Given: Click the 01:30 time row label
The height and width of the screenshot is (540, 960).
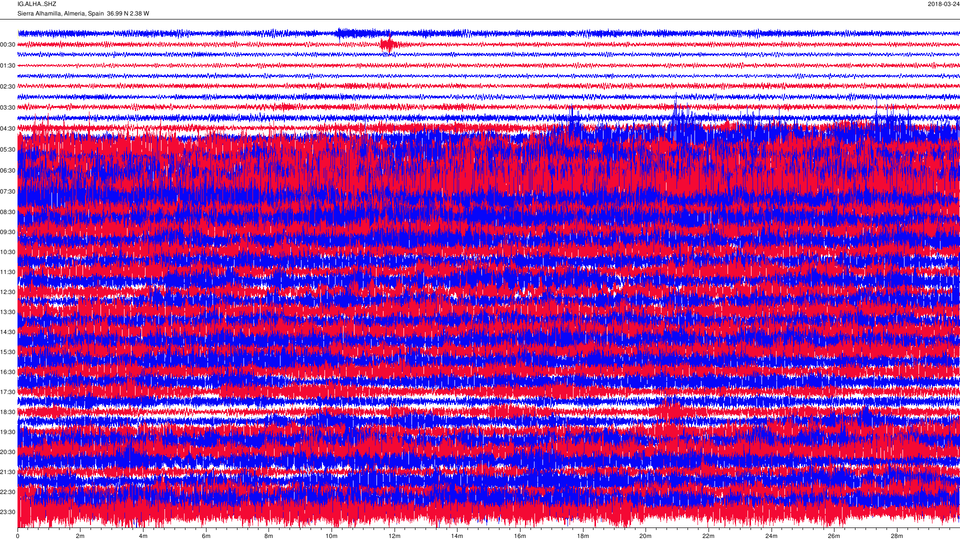Looking at the screenshot, I should 8,66.
